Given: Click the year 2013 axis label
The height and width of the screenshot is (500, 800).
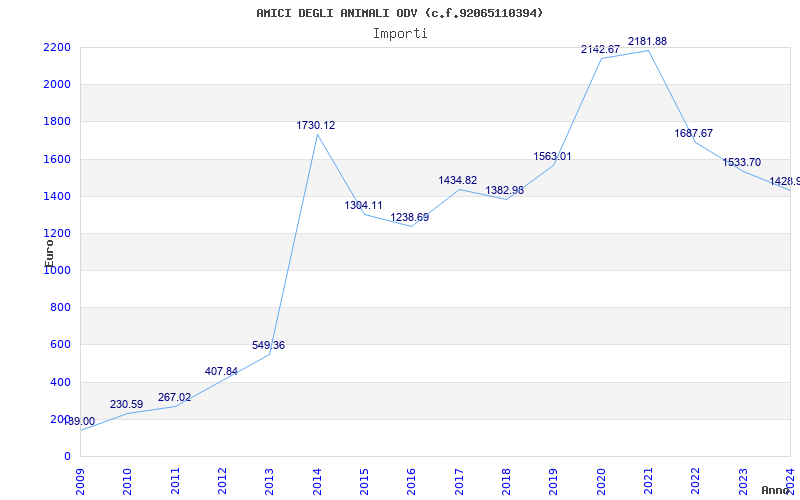Looking at the screenshot, I should click(269, 482).
